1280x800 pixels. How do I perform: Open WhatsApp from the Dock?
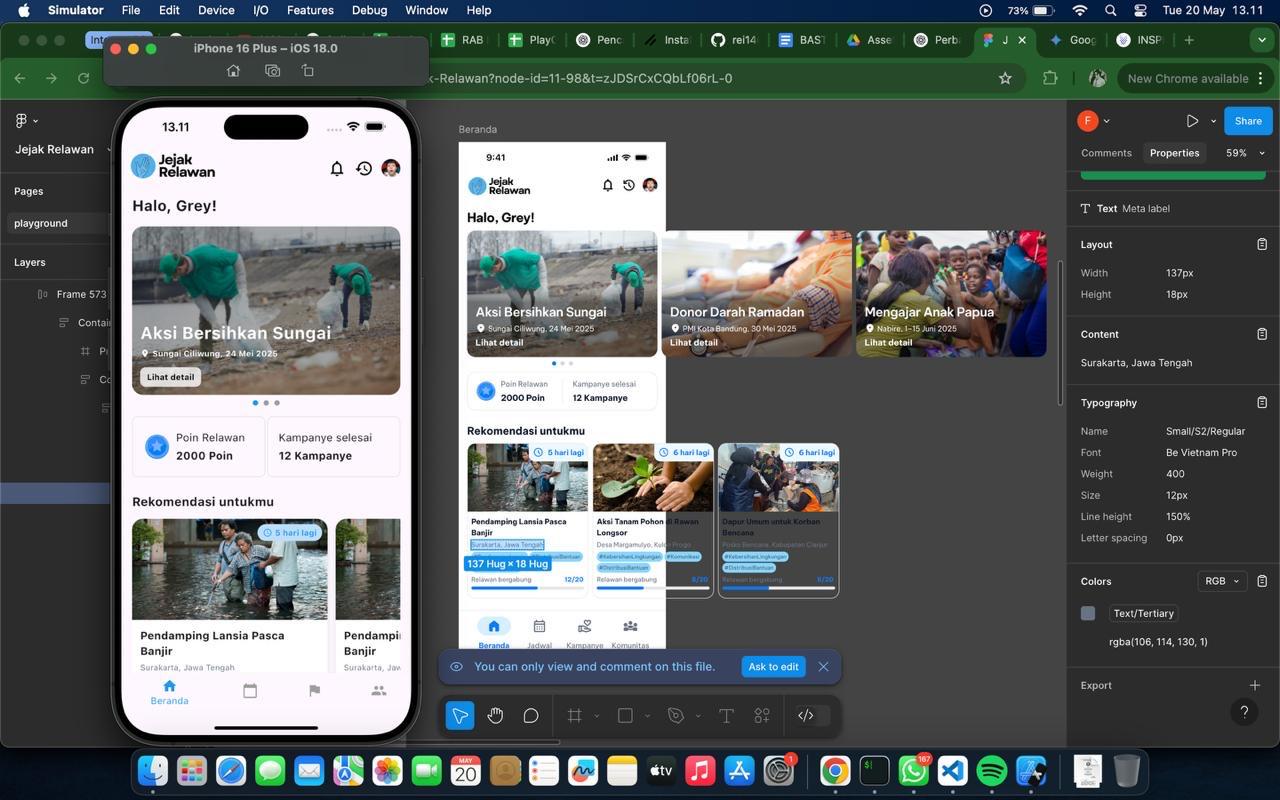coord(913,771)
